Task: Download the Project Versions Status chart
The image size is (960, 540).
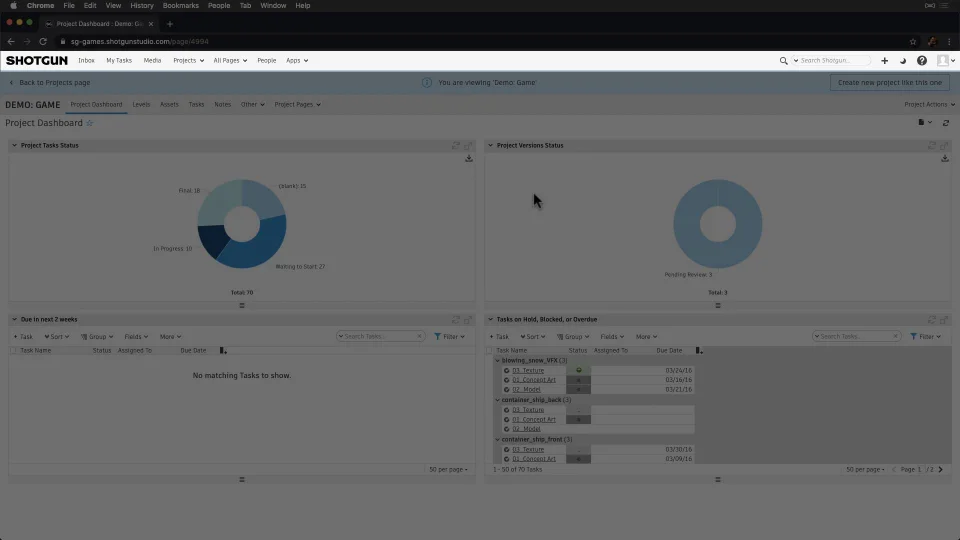Action: click(x=945, y=158)
